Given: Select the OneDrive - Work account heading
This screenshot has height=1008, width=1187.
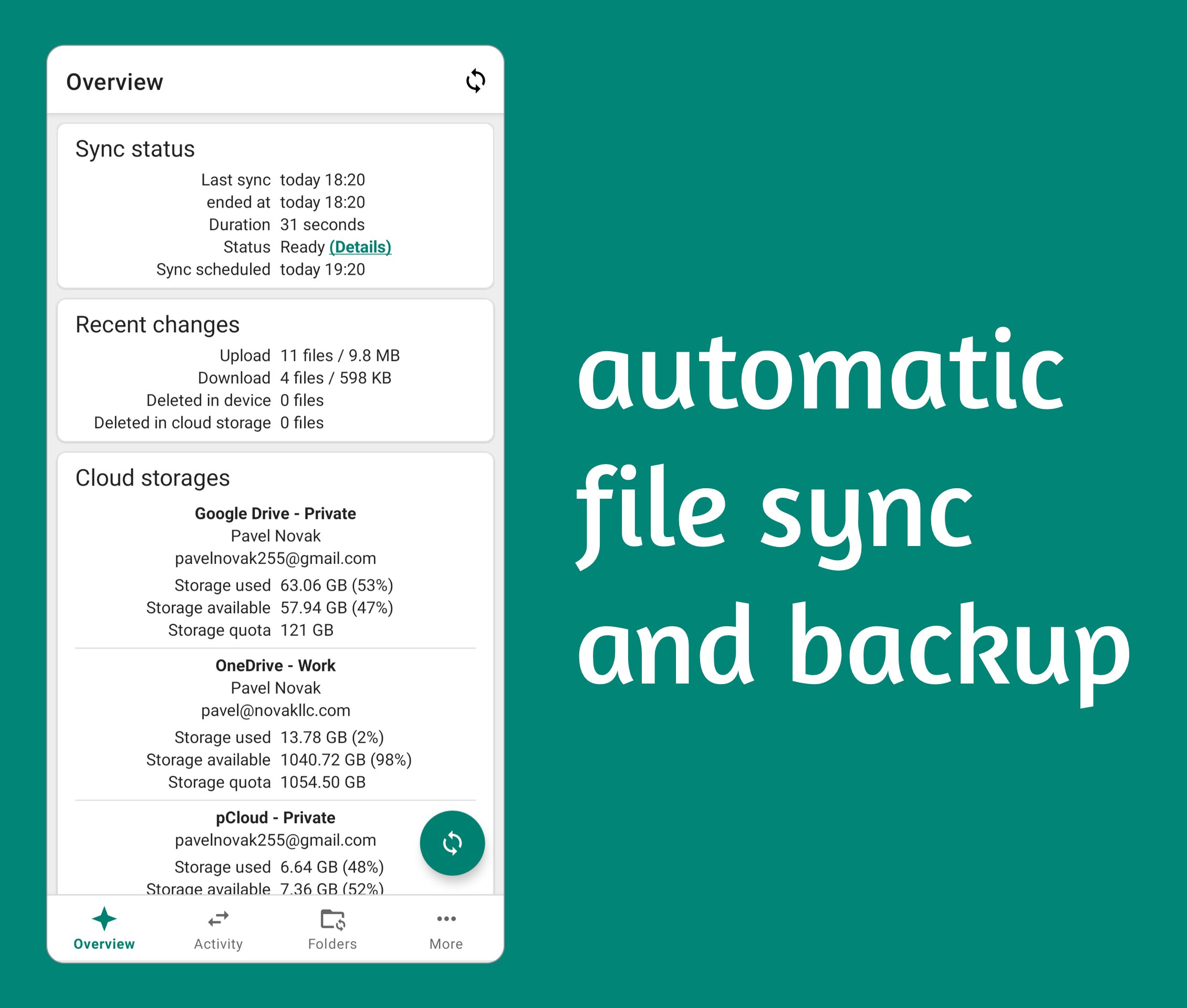Looking at the screenshot, I should pos(275,665).
